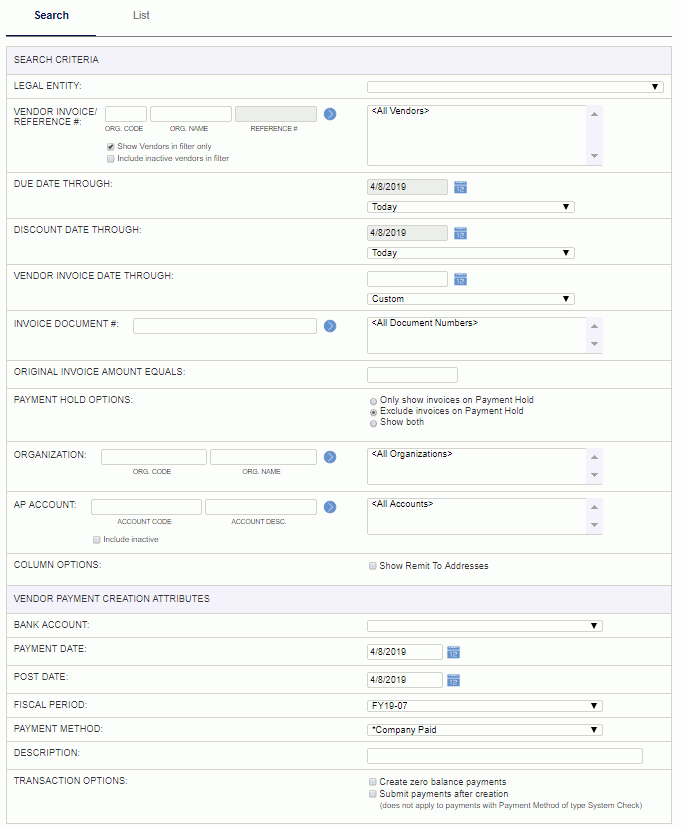Click the AP Account filter arrow button
The height and width of the screenshot is (829, 681).
tap(330, 507)
